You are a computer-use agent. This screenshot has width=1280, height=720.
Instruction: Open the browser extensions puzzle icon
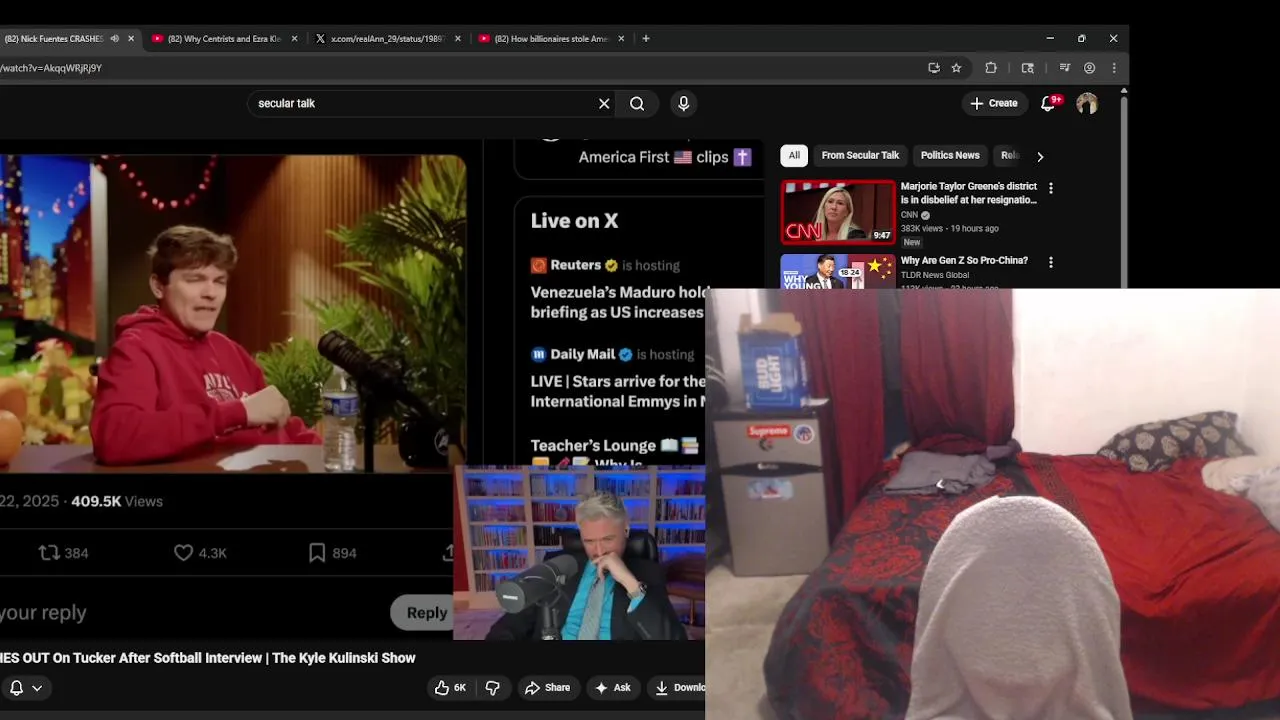pyautogui.click(x=991, y=68)
